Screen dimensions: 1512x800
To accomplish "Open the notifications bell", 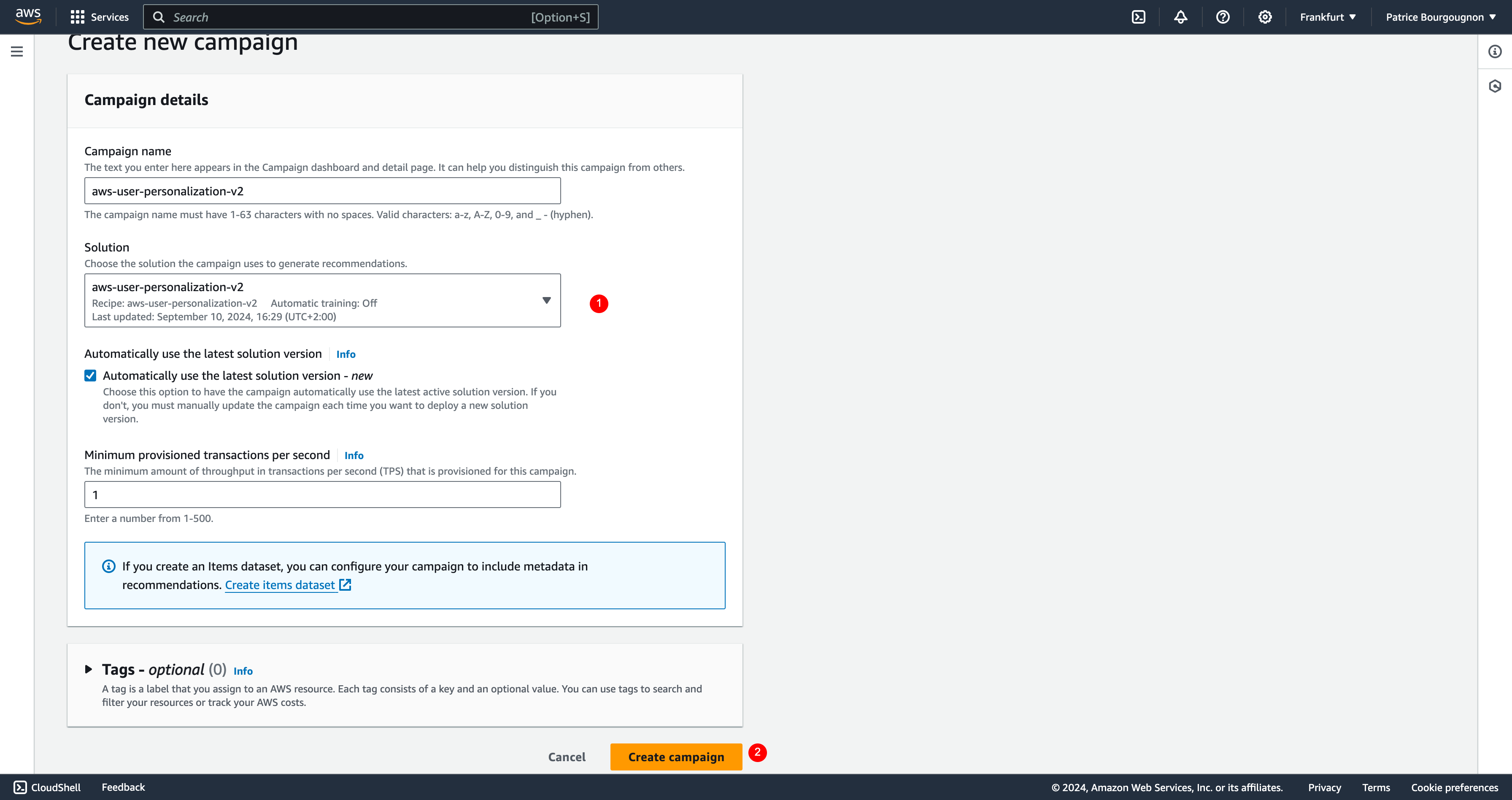I will (x=1180, y=17).
